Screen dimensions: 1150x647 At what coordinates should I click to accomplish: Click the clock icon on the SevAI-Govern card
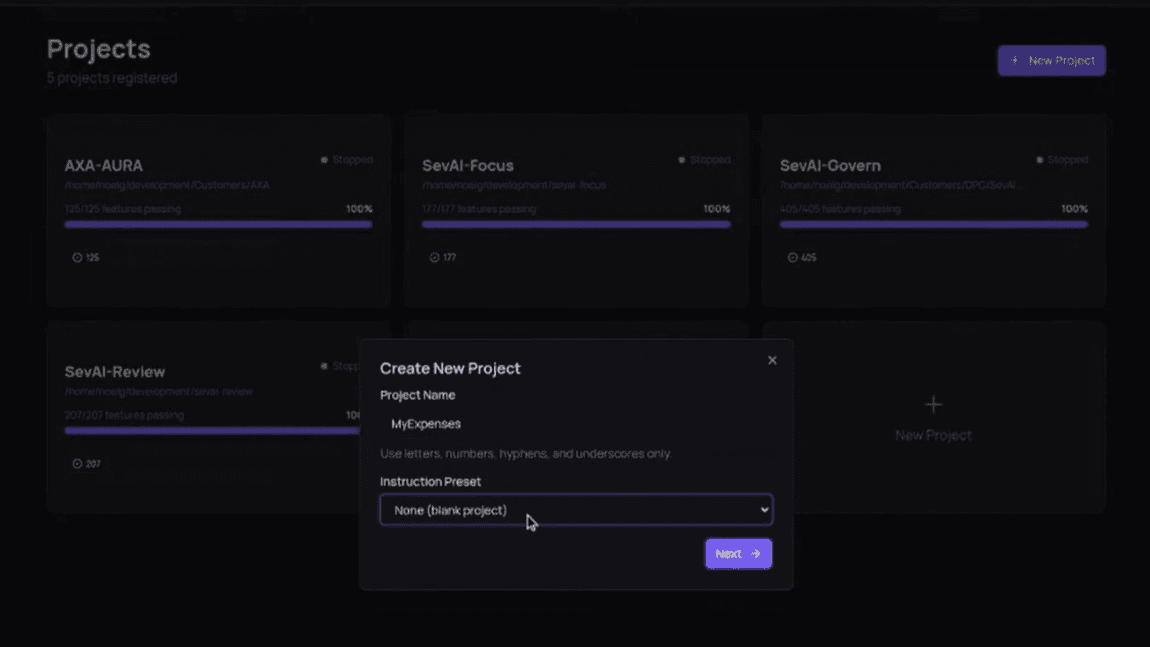pyautogui.click(x=792, y=257)
